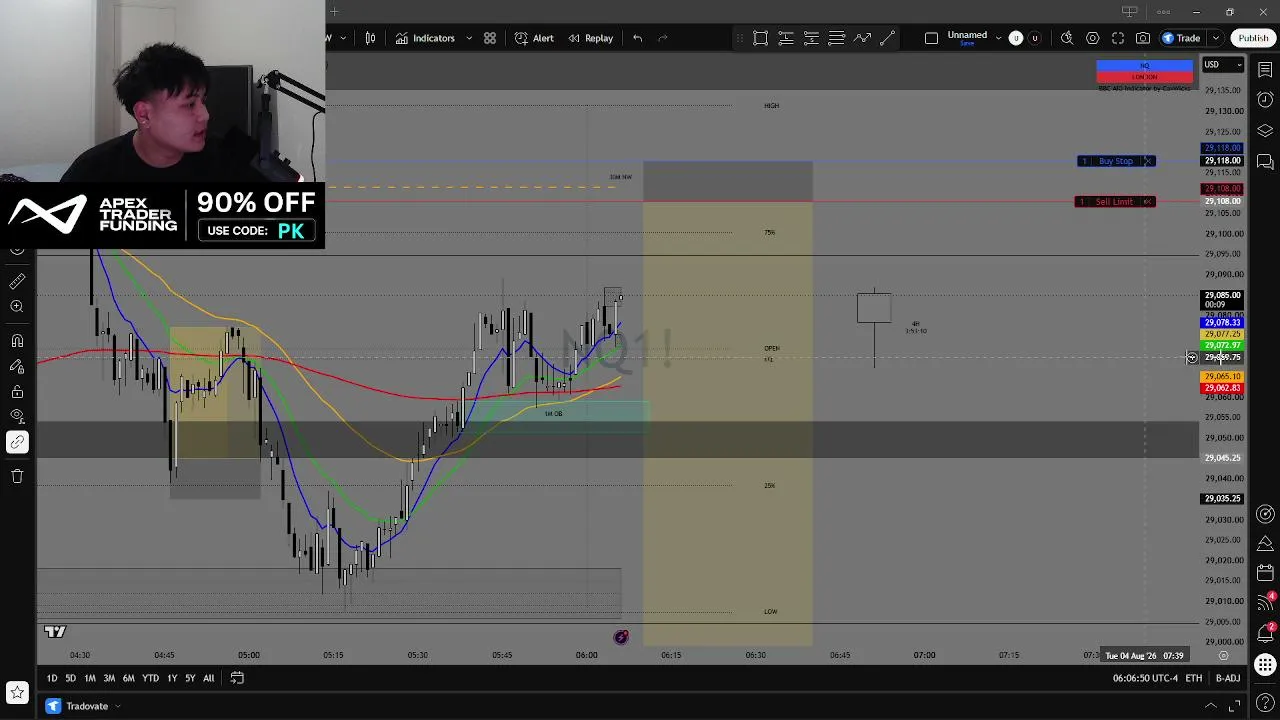Click the Sell Limit order label on chart
Screen dimensions: 1280x720
(1114, 202)
